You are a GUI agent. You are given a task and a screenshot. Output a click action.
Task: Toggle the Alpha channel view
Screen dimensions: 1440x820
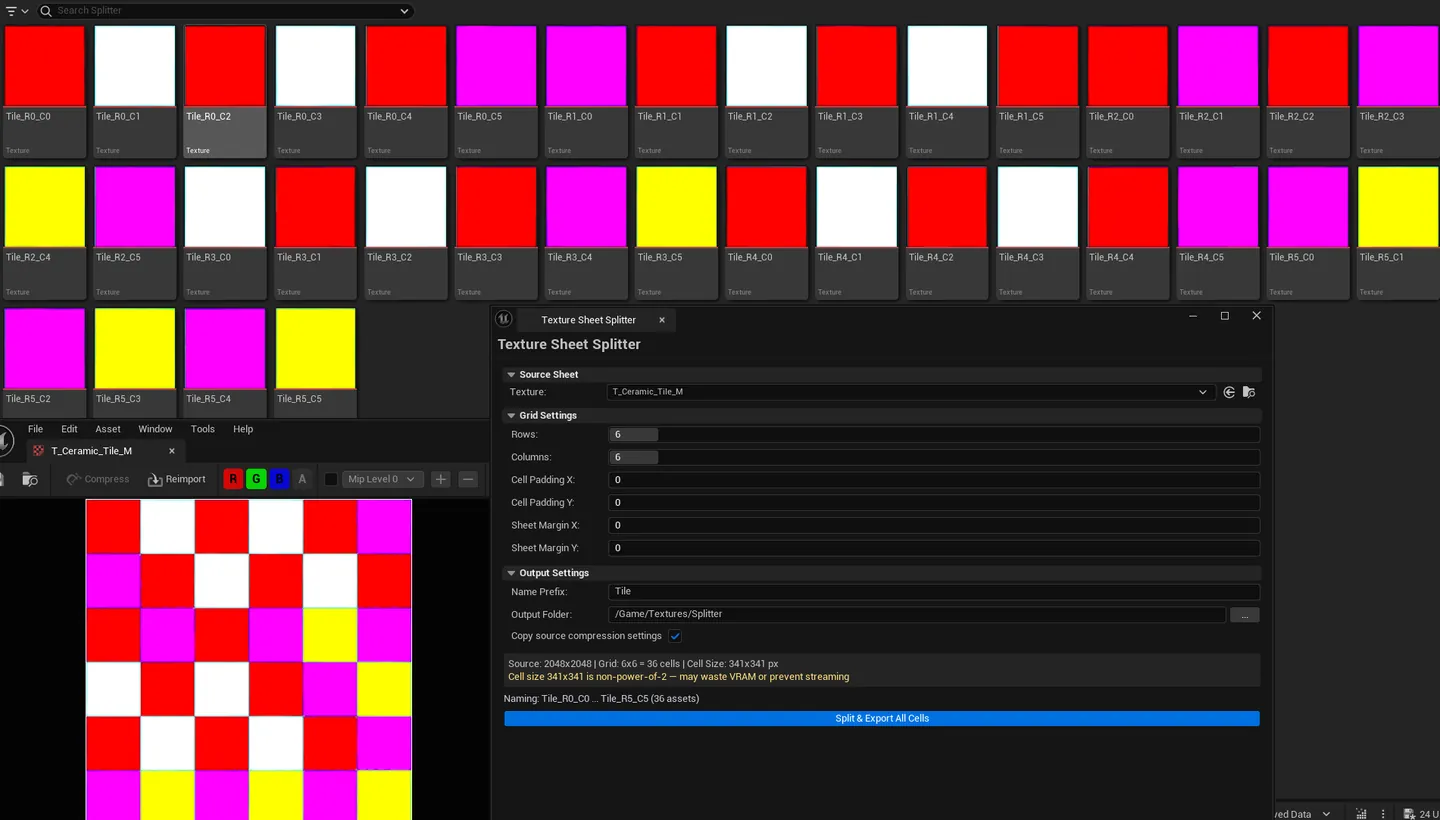pos(302,479)
